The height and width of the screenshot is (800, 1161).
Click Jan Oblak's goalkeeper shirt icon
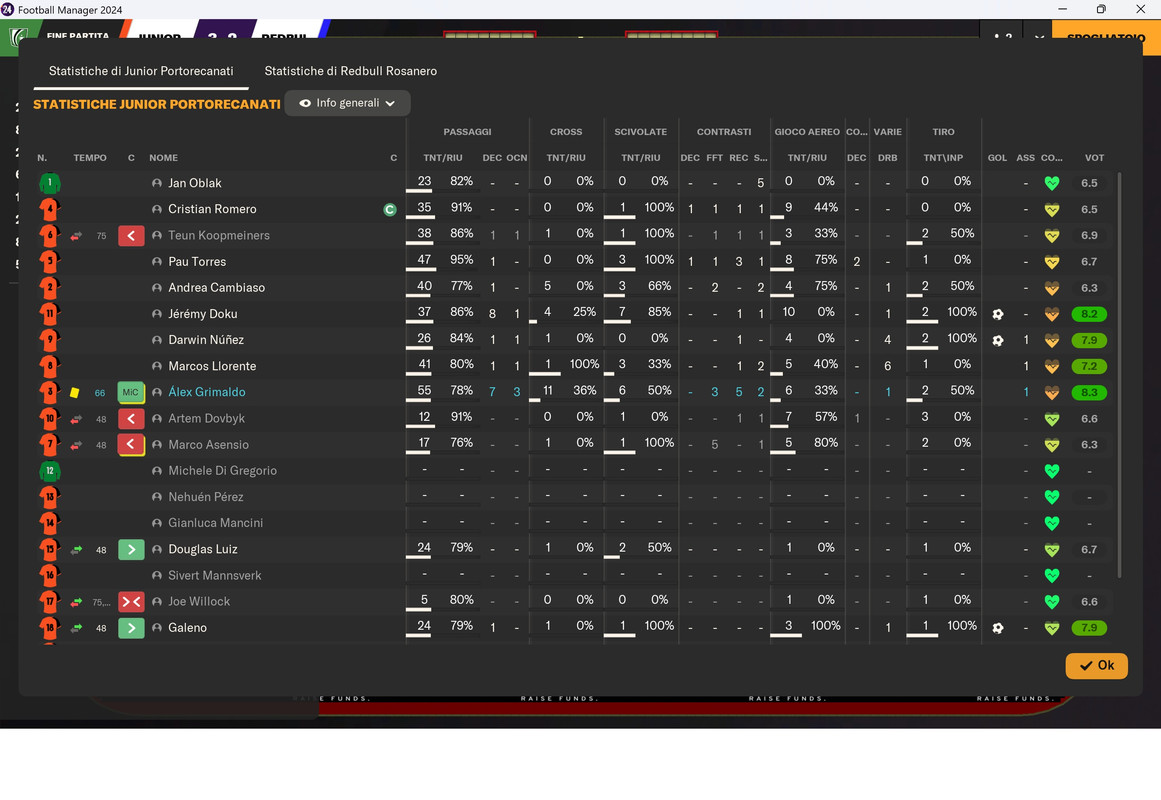50,183
